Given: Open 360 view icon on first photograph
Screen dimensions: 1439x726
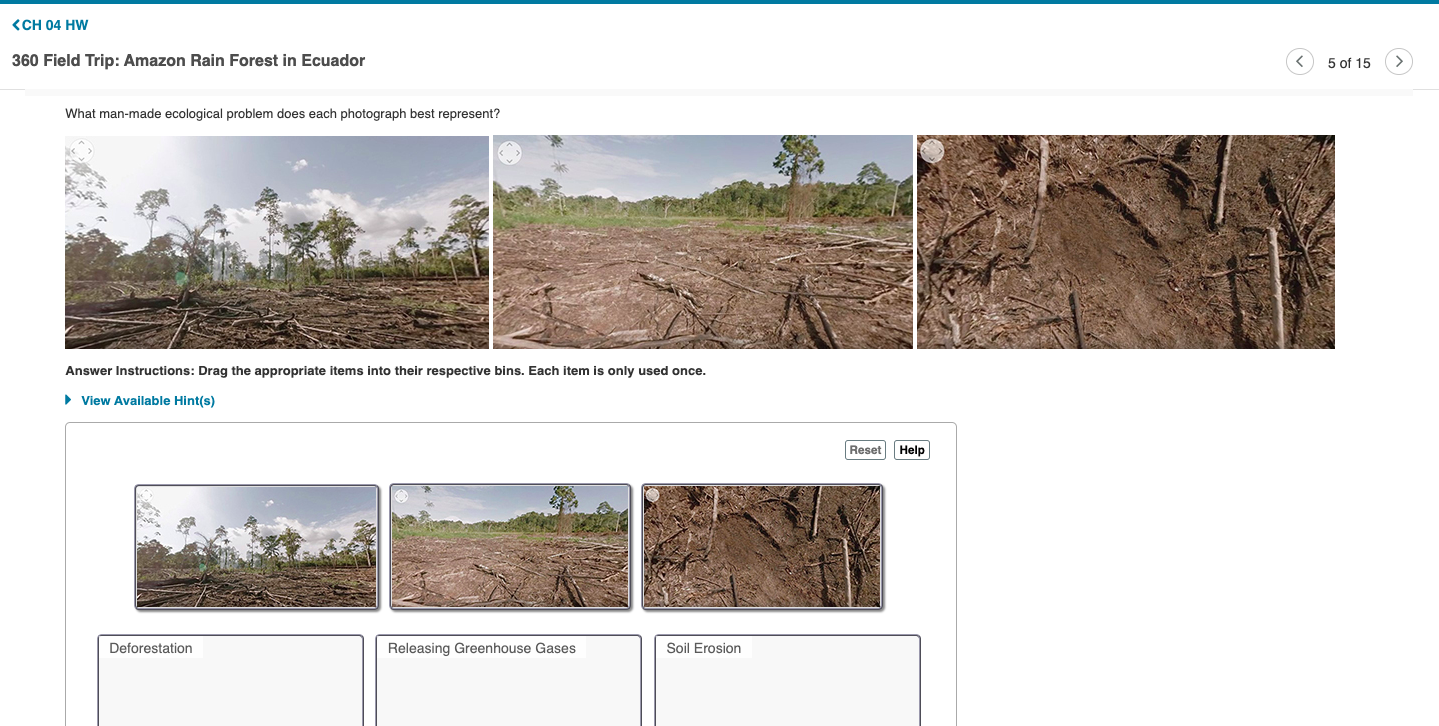Looking at the screenshot, I should [81, 152].
